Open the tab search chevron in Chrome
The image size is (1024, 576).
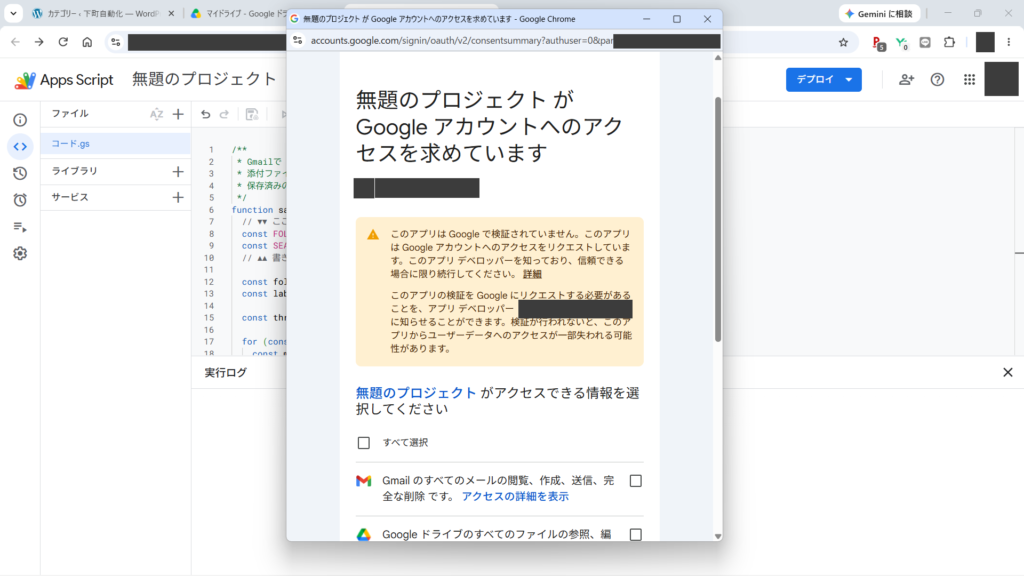13,13
